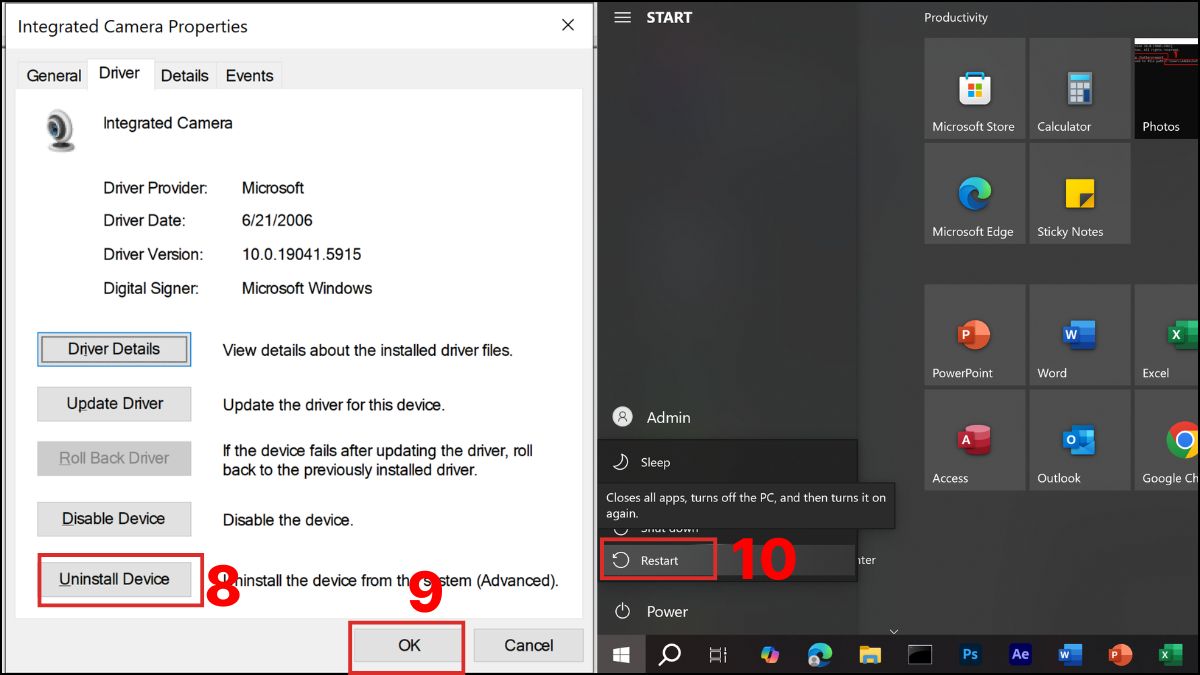Switch to the Events tab
Image resolution: width=1200 pixels, height=675 pixels.
click(x=248, y=75)
